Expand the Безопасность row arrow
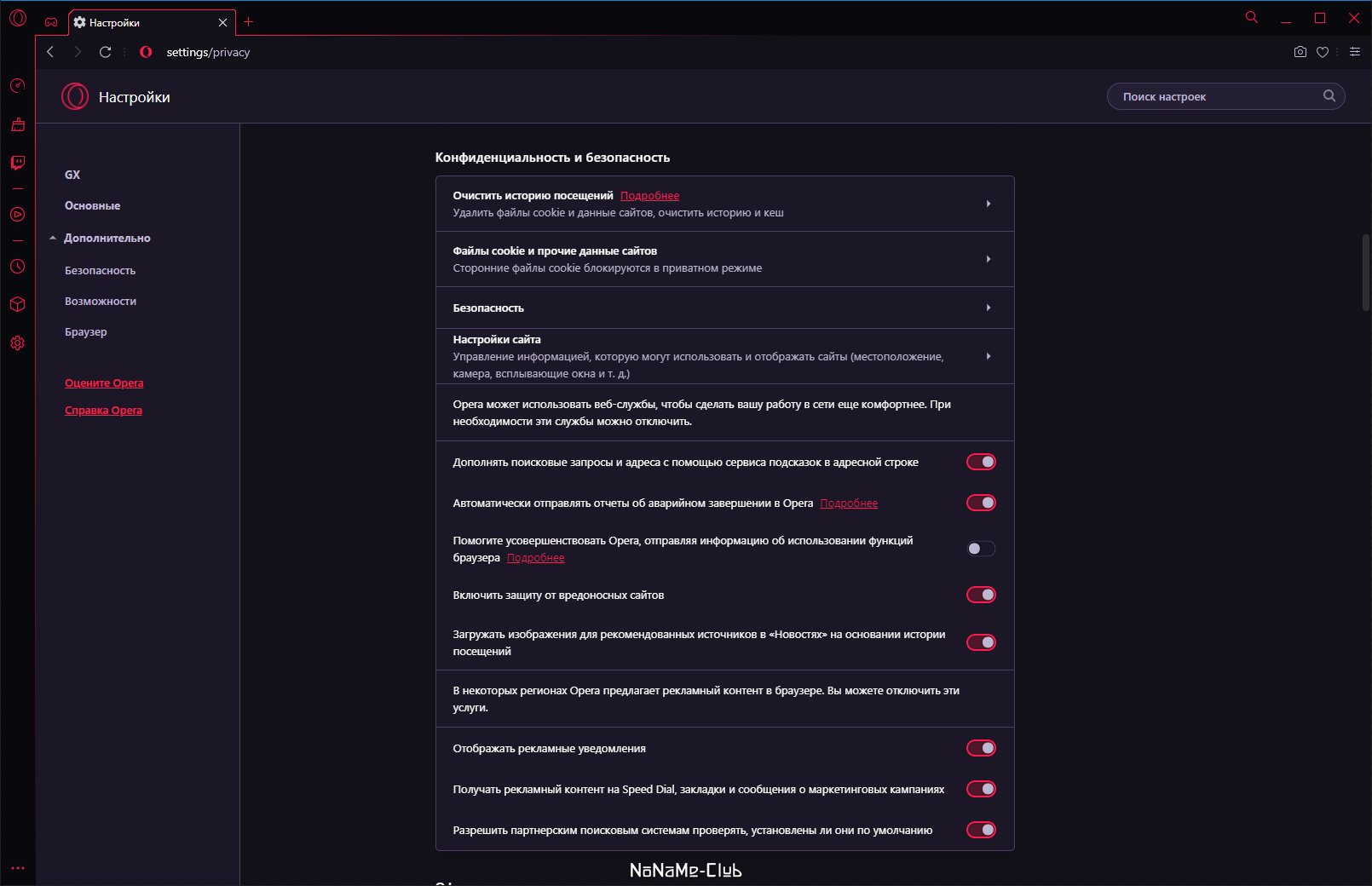This screenshot has height=886, width=1372. 989,308
